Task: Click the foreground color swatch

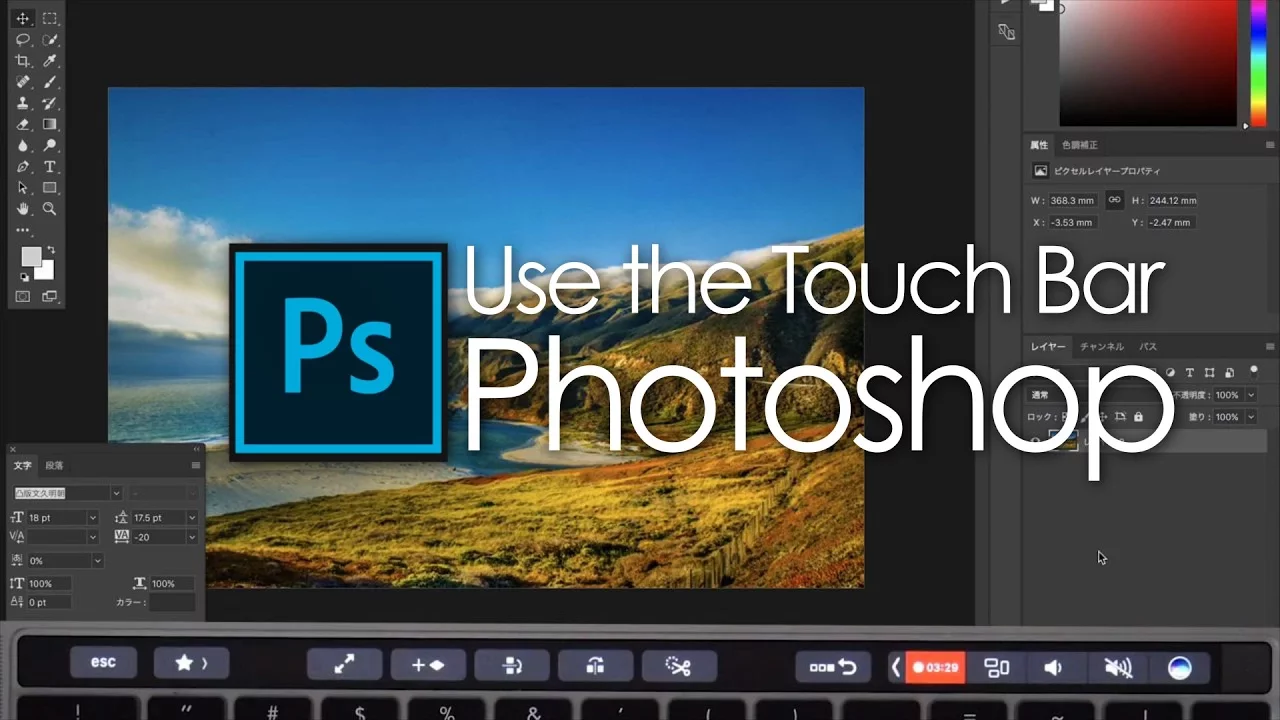Action: [31, 257]
